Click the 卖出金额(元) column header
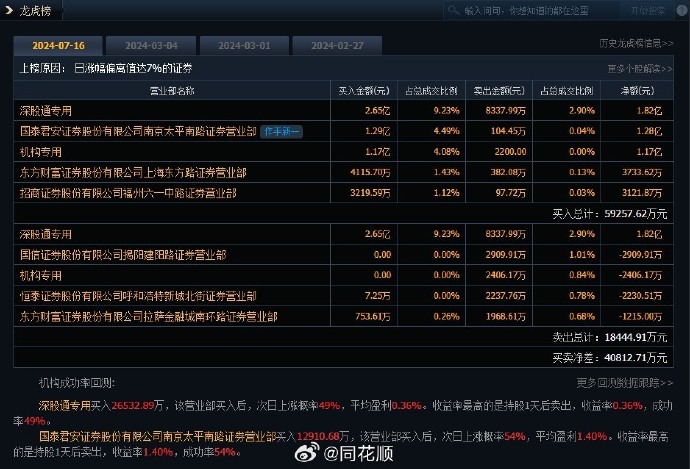 (499, 91)
